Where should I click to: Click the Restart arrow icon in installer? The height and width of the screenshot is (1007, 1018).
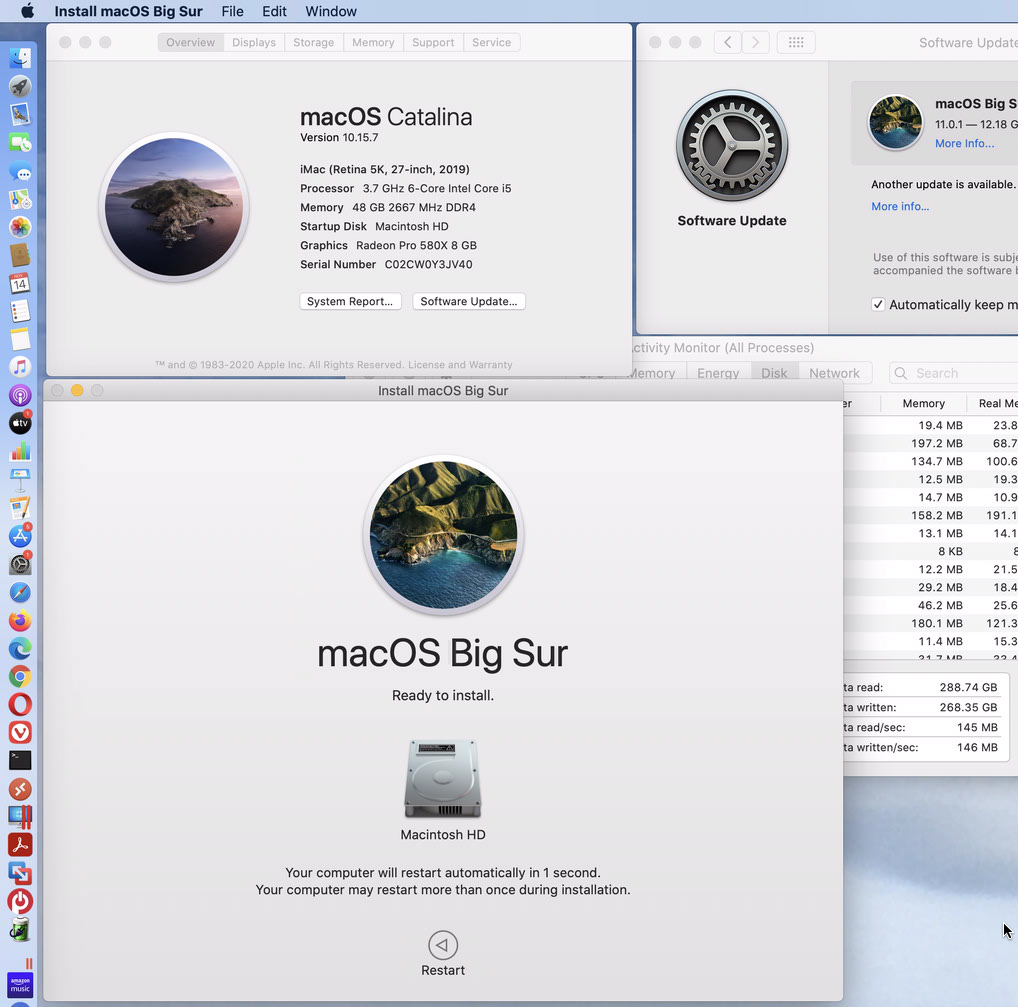443,945
